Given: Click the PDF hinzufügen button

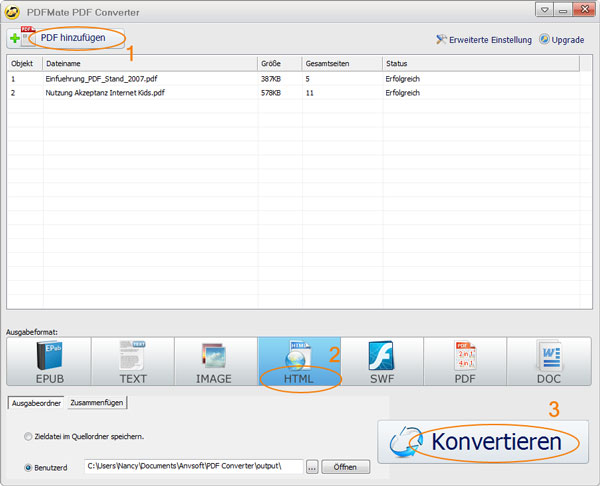Looking at the screenshot, I should [x=65, y=38].
